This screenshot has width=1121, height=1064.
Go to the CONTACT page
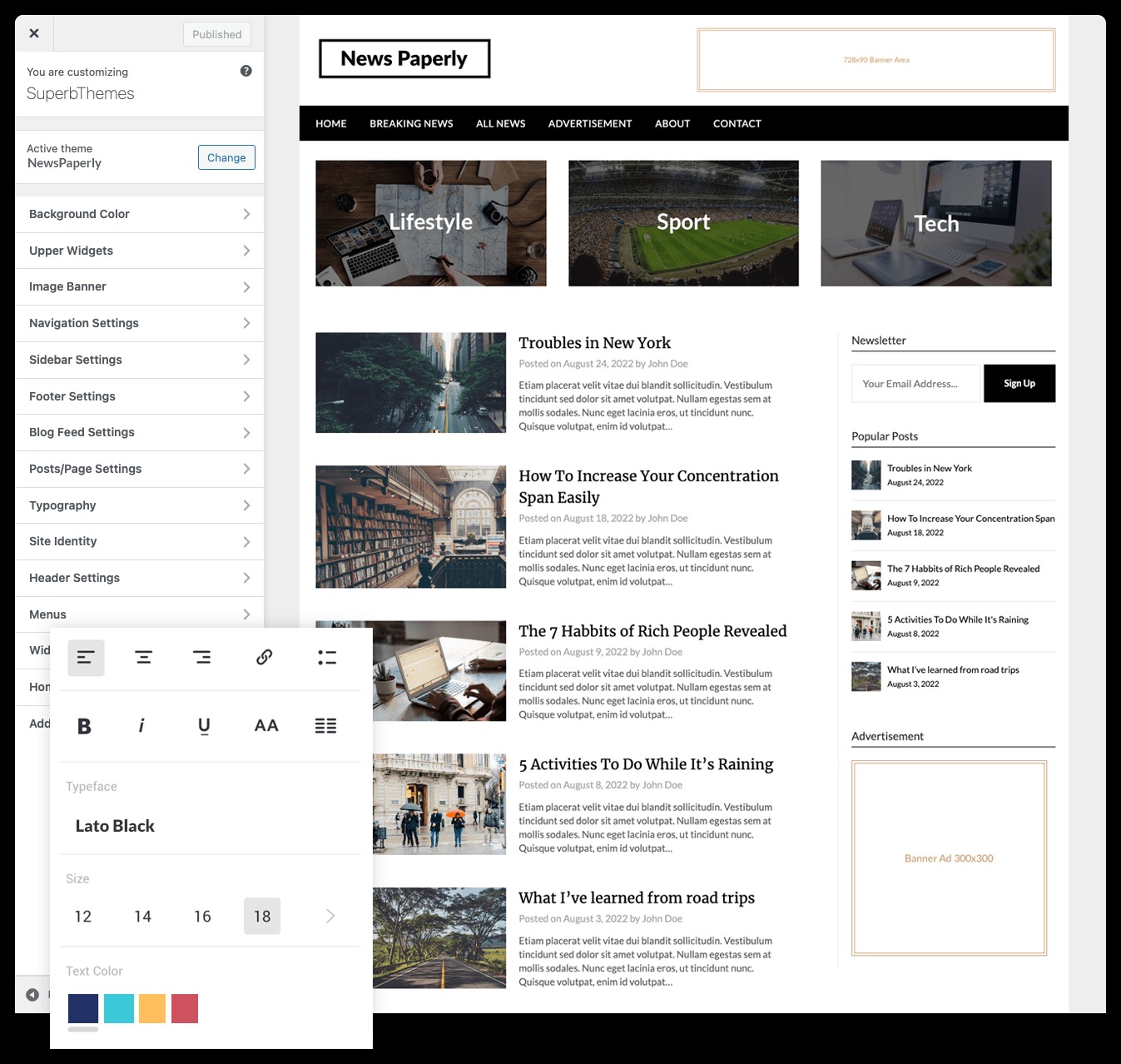pyautogui.click(x=737, y=123)
